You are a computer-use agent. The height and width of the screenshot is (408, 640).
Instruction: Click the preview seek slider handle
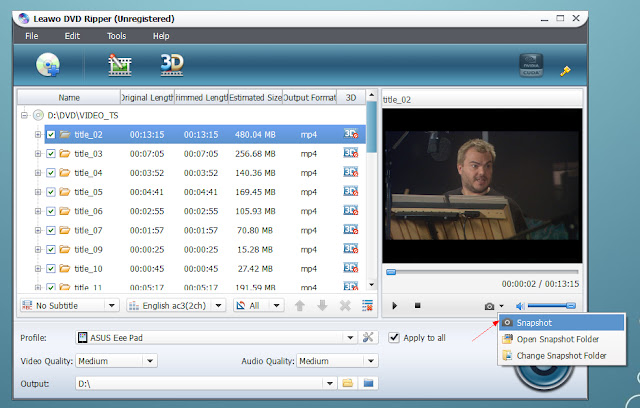point(391,272)
